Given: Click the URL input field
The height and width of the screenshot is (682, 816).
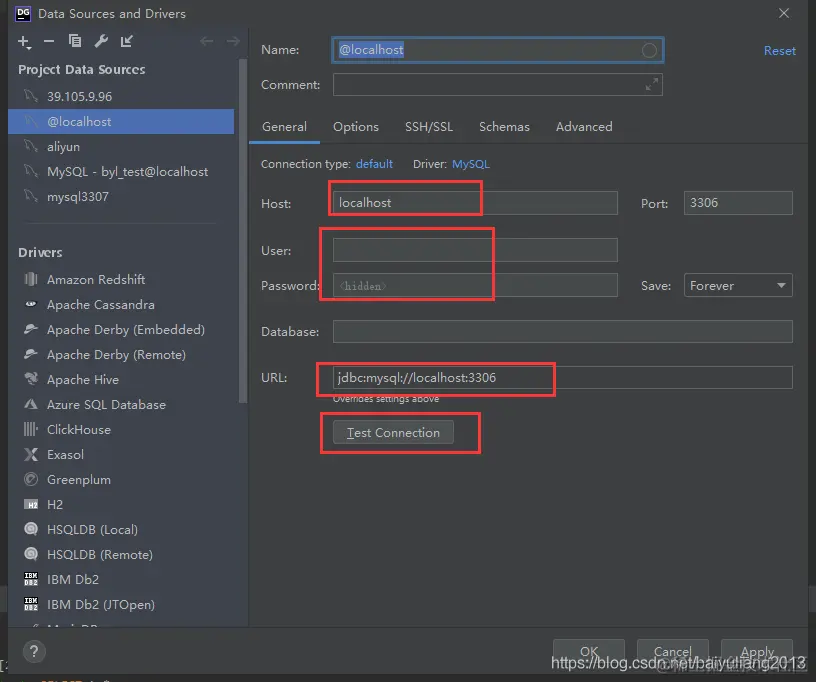Looking at the screenshot, I should [563, 377].
